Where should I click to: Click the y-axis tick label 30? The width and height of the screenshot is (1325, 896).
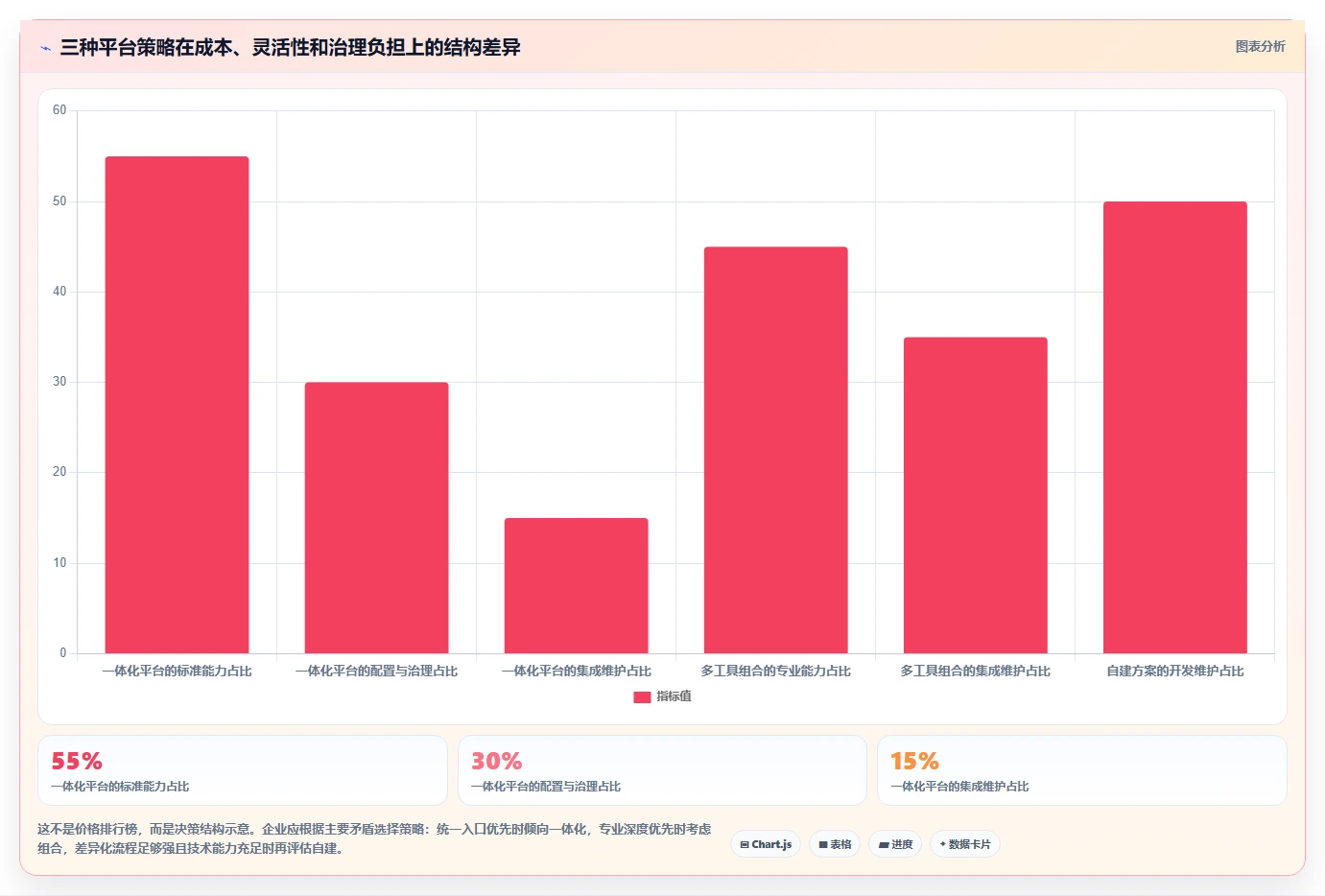pos(59,382)
